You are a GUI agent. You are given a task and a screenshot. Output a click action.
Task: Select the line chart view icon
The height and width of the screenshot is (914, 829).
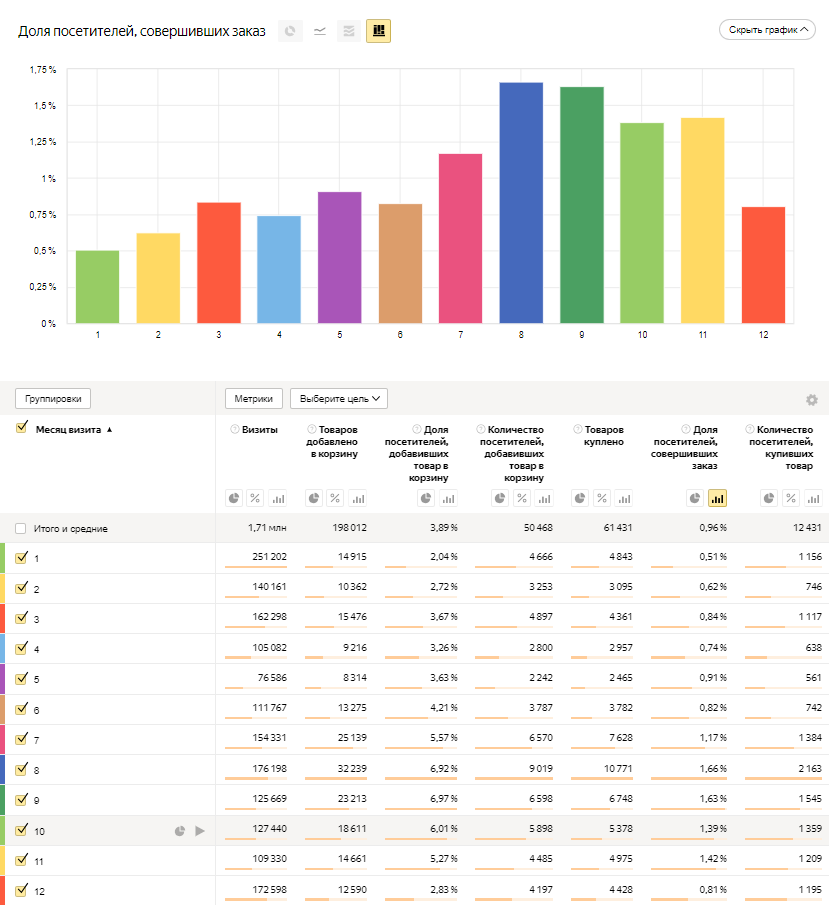tap(319, 31)
